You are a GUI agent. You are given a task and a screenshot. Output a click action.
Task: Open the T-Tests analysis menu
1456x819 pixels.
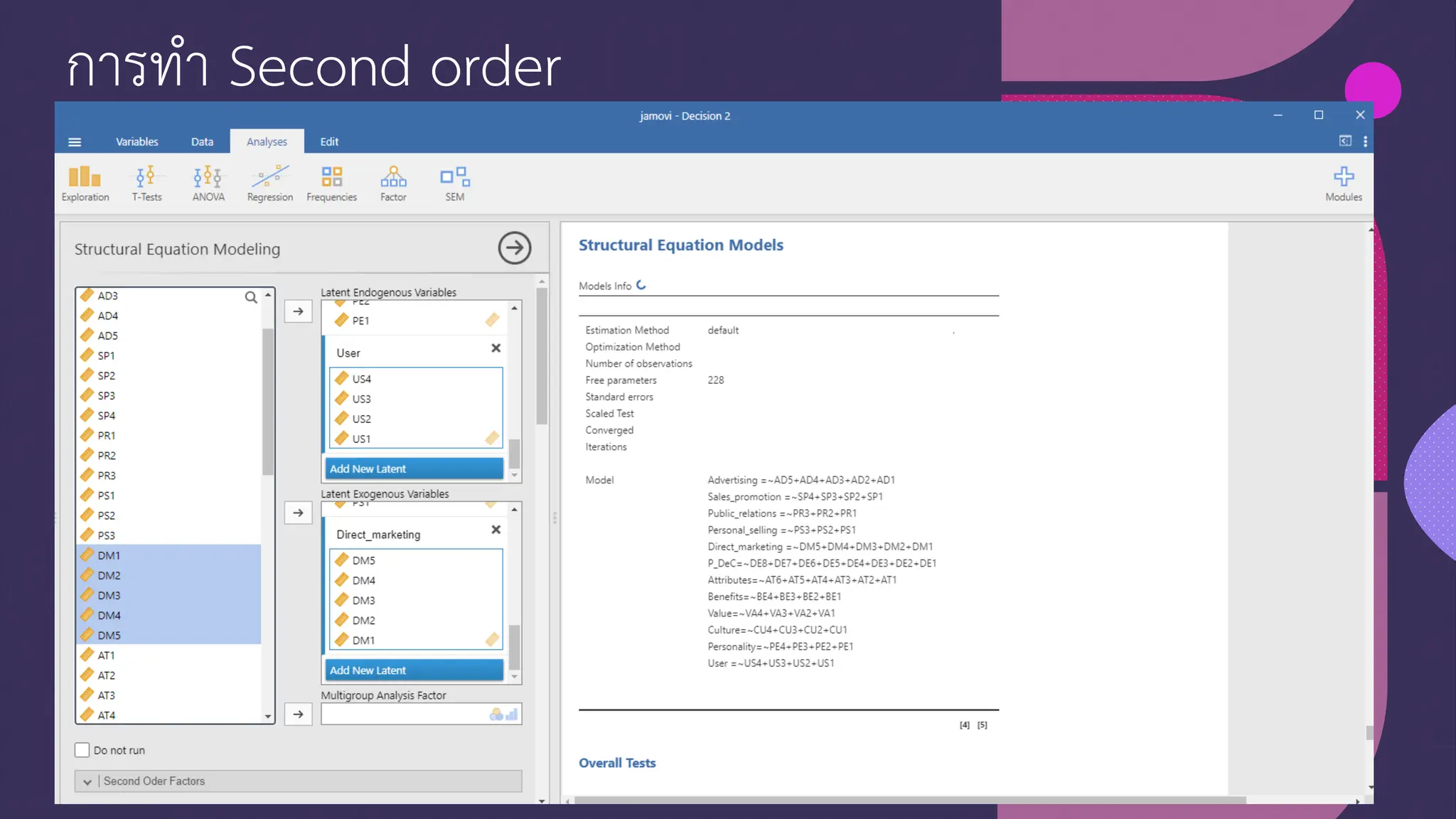[x=146, y=183]
